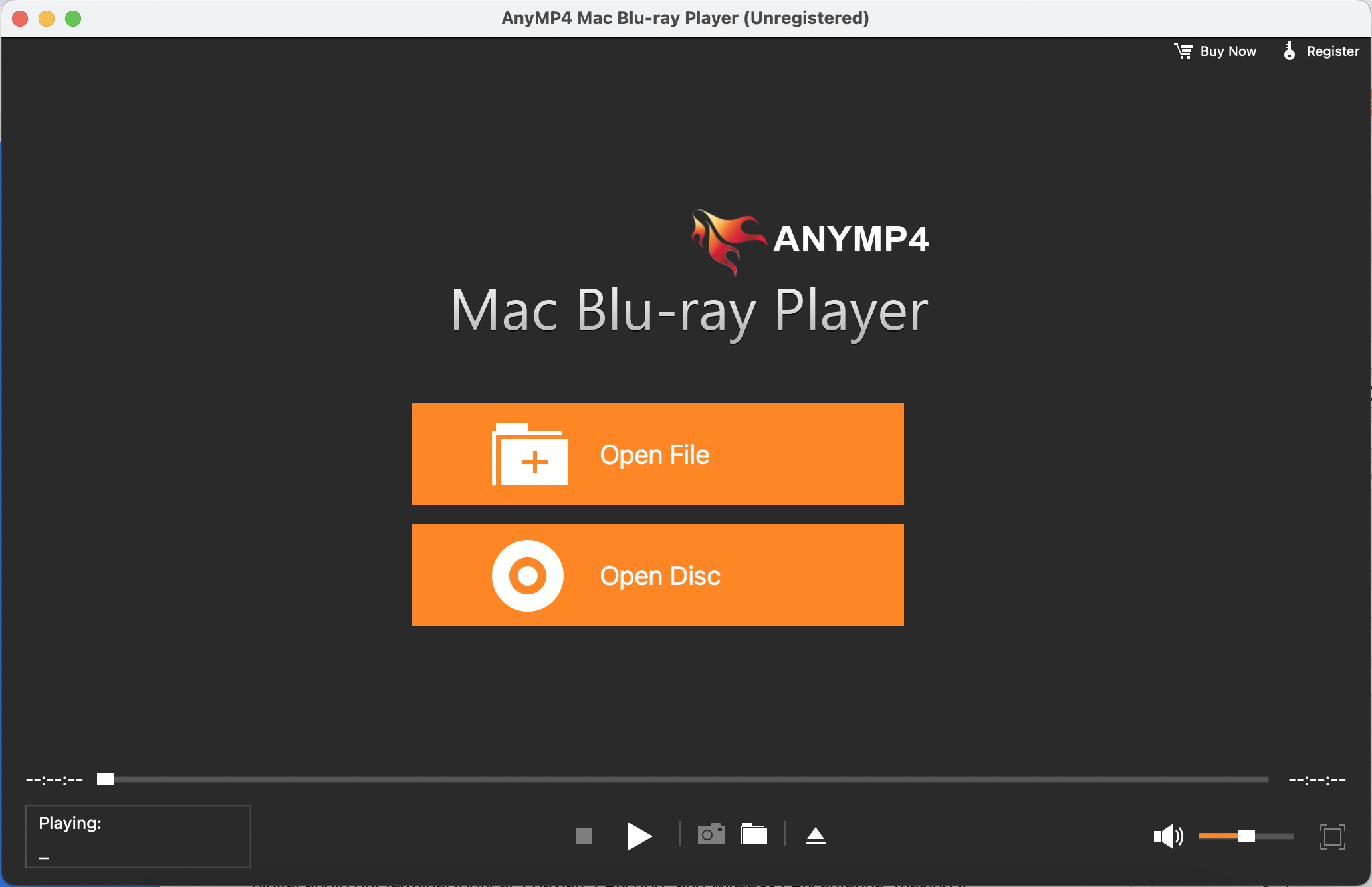Click the stop playback button
The image size is (1372, 887).
pyautogui.click(x=583, y=836)
